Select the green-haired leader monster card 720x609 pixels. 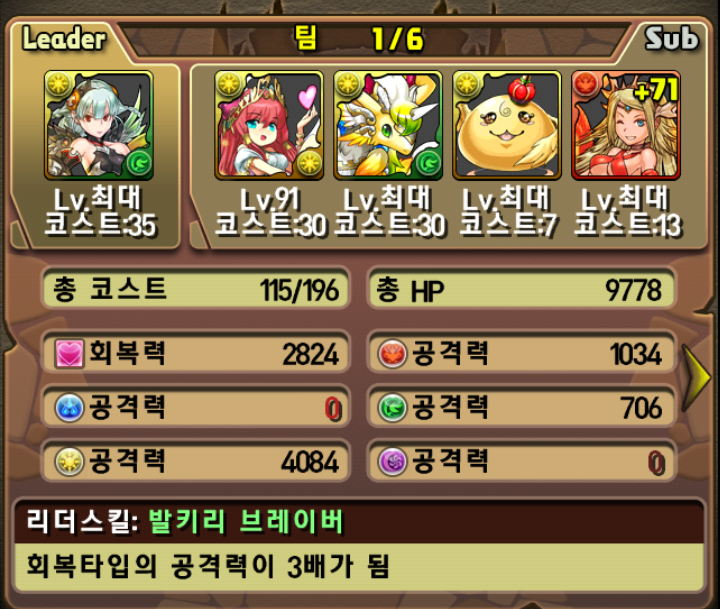(99, 125)
